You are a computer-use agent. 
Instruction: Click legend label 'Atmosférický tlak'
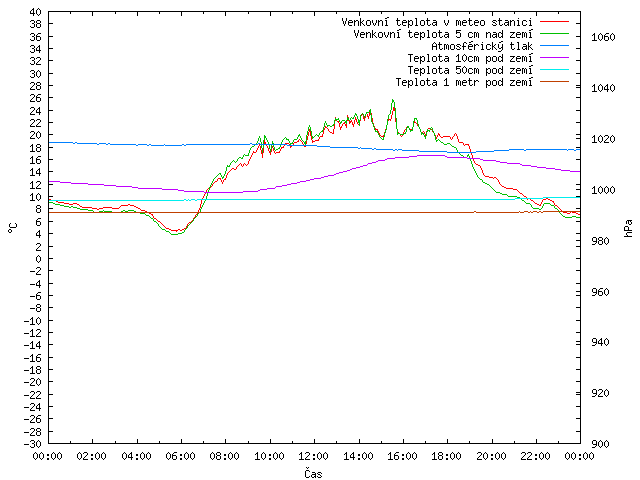[x=482, y=46]
